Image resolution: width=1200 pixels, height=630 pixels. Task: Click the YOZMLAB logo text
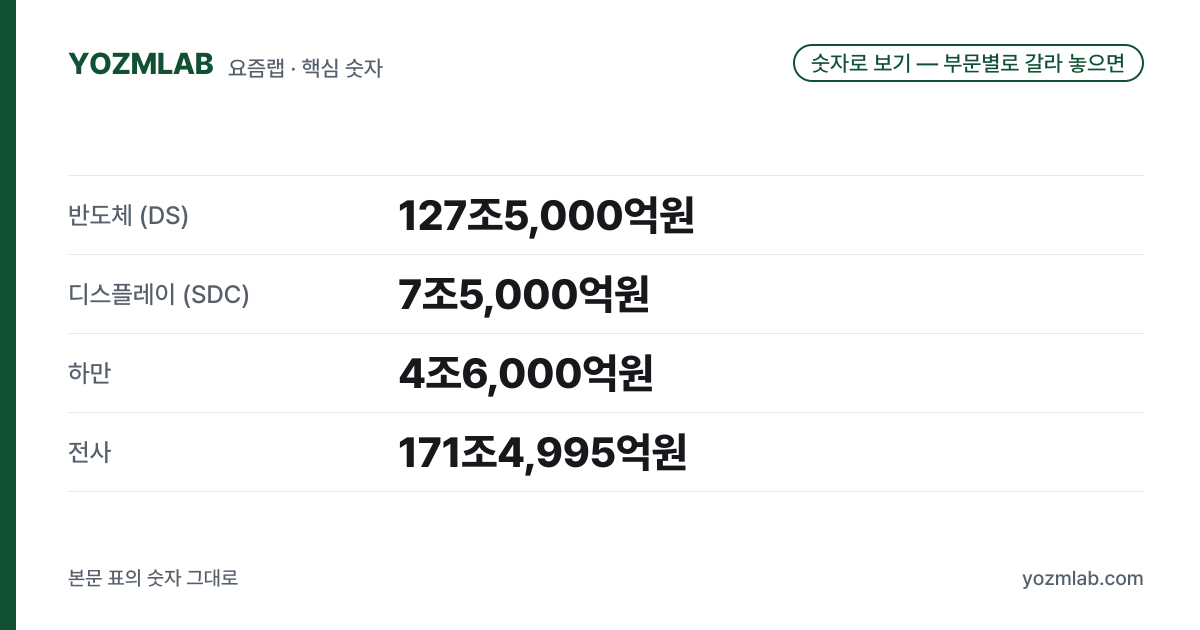coord(141,64)
